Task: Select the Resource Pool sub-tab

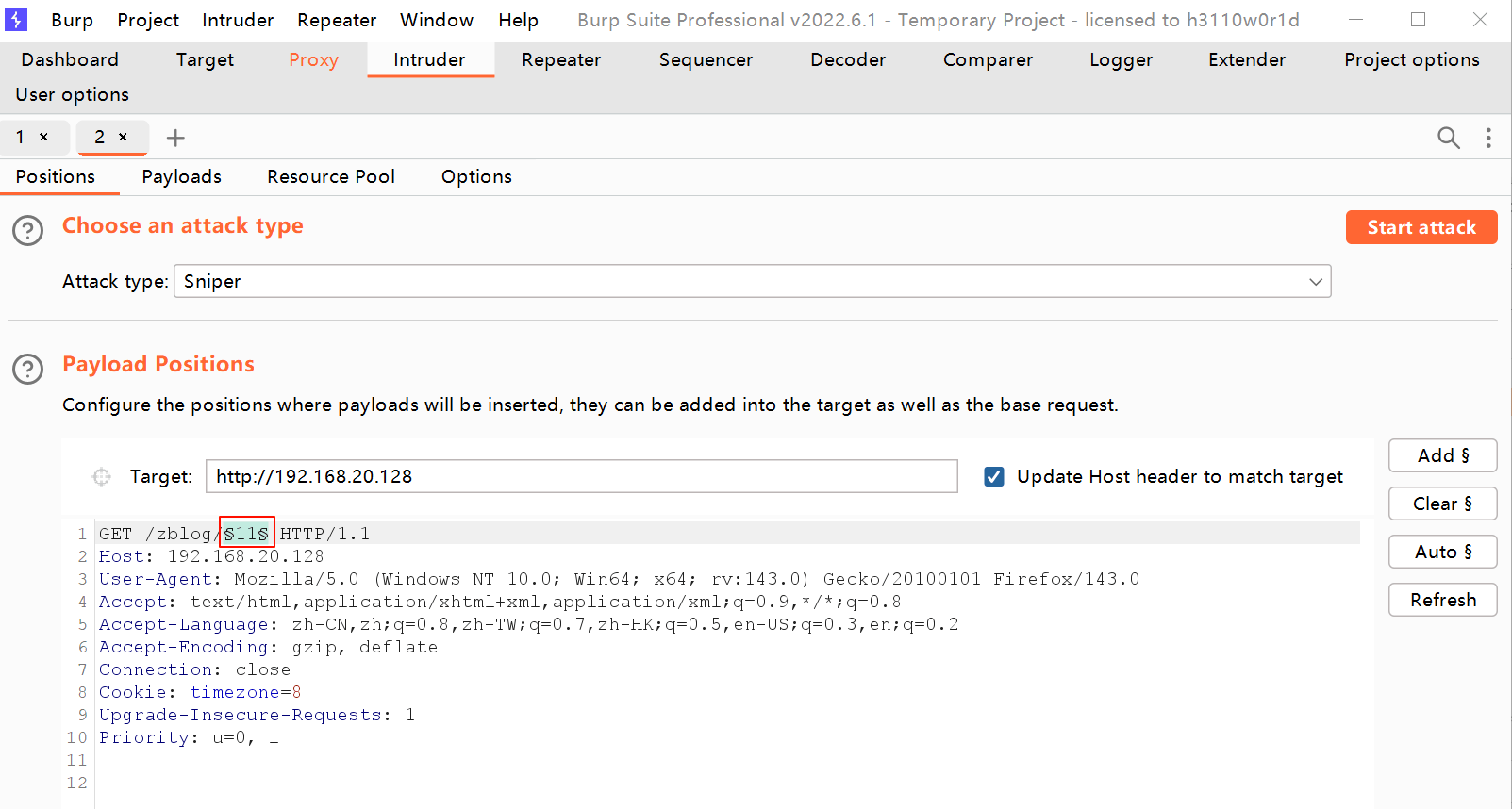Action: tap(331, 176)
